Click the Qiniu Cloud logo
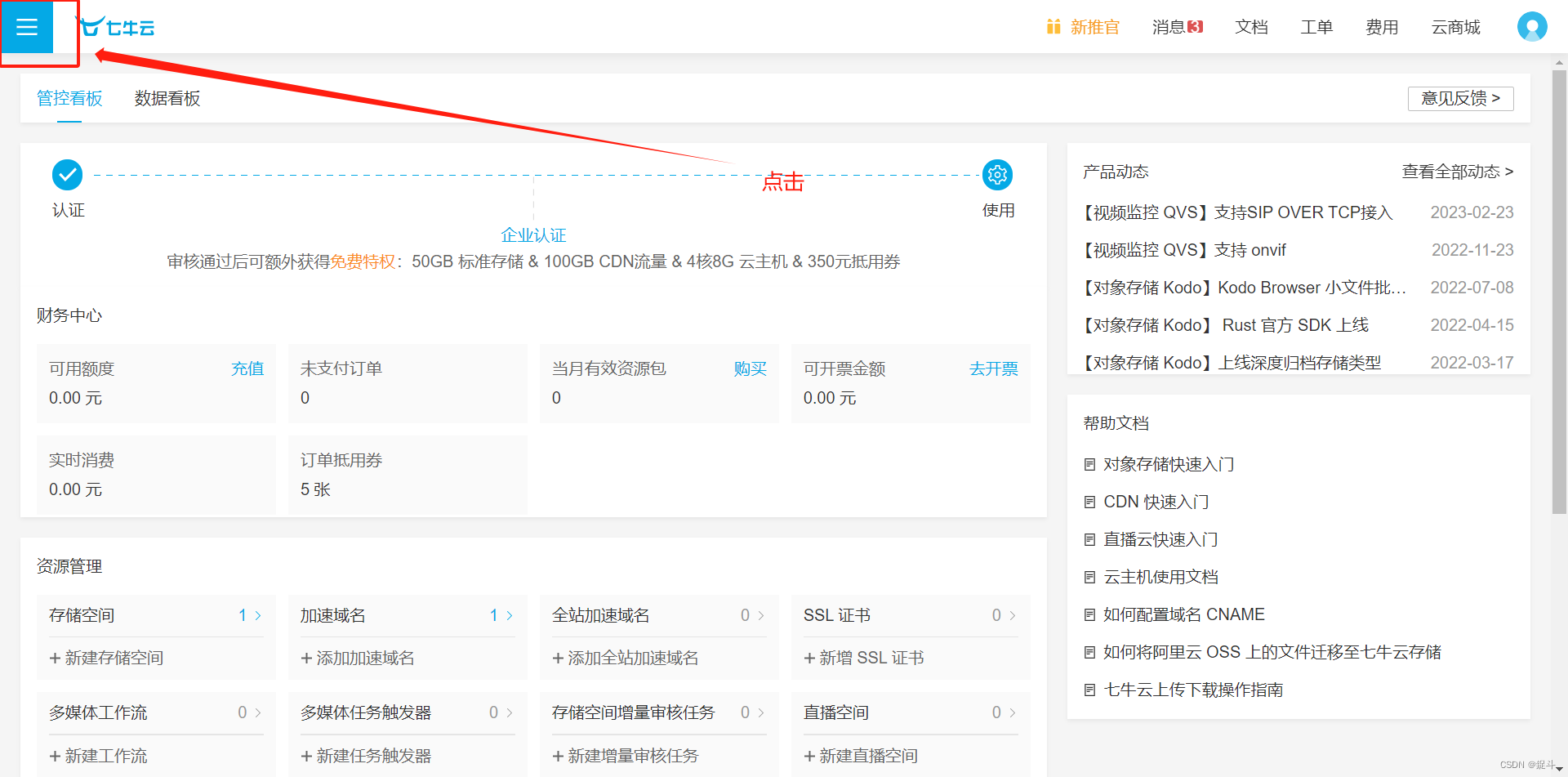Image resolution: width=1568 pixels, height=777 pixels. tap(115, 27)
